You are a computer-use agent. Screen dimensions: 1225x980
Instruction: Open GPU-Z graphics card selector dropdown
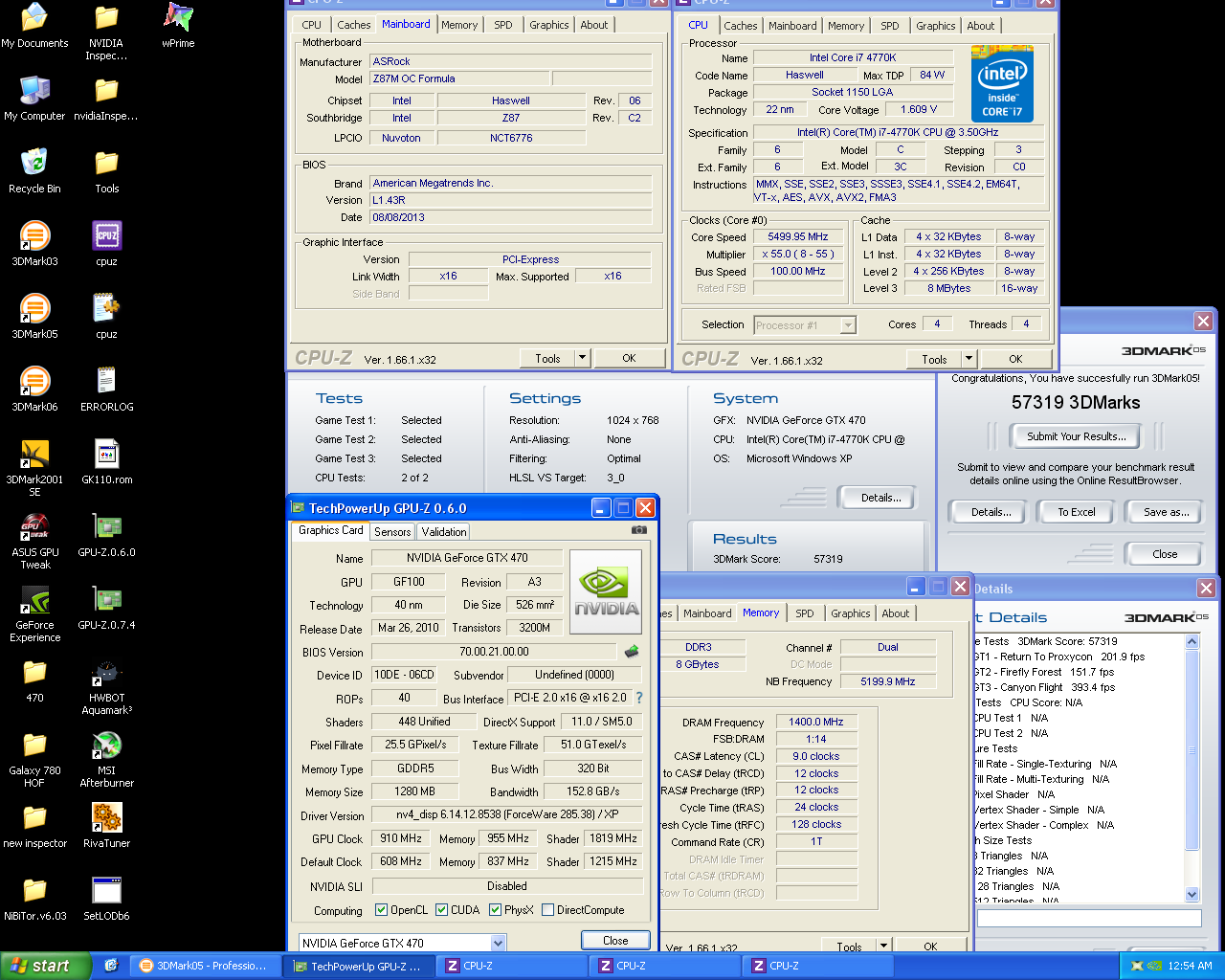(498, 943)
